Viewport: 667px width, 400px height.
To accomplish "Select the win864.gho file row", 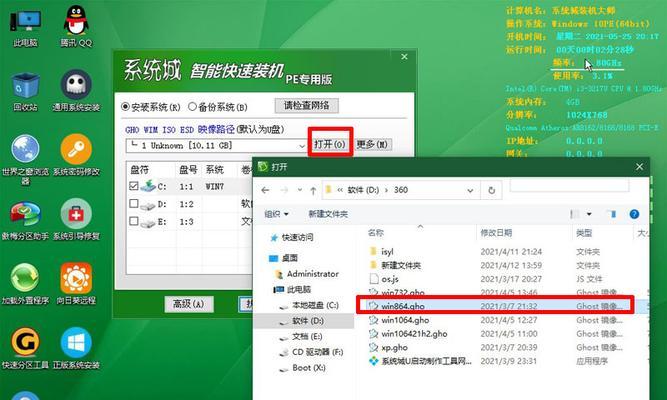I will [506, 306].
